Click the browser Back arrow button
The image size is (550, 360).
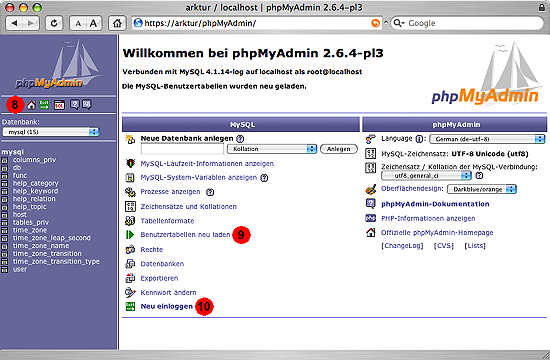(x=14, y=23)
